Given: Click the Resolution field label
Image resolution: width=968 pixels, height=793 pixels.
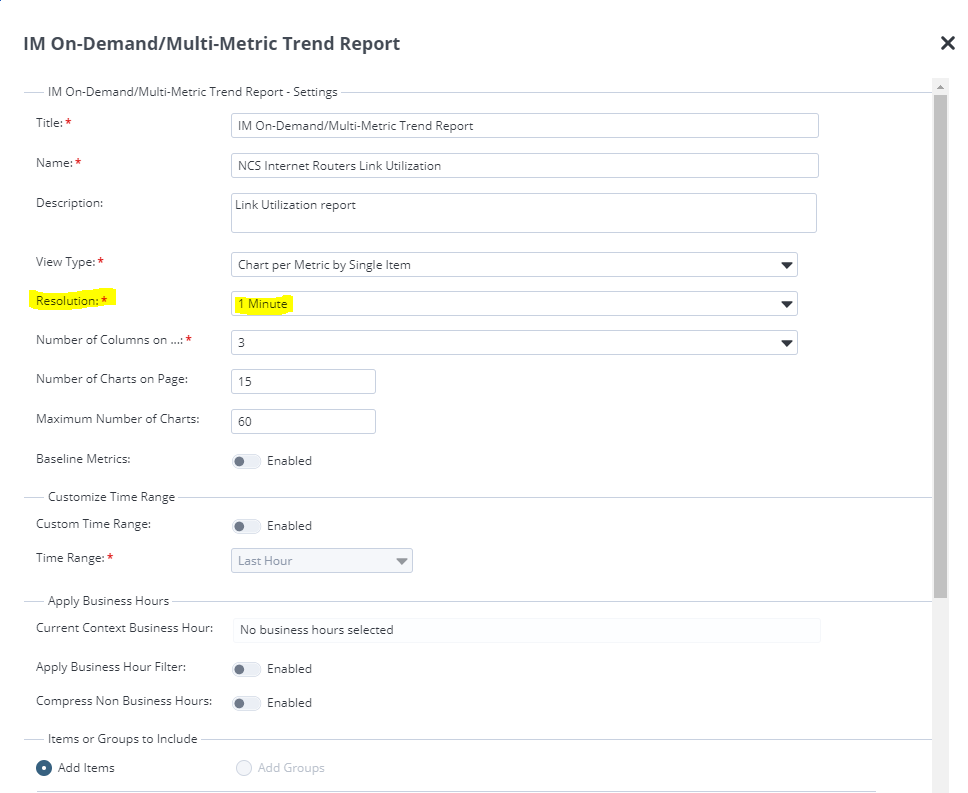Looking at the screenshot, I should (x=69, y=300).
